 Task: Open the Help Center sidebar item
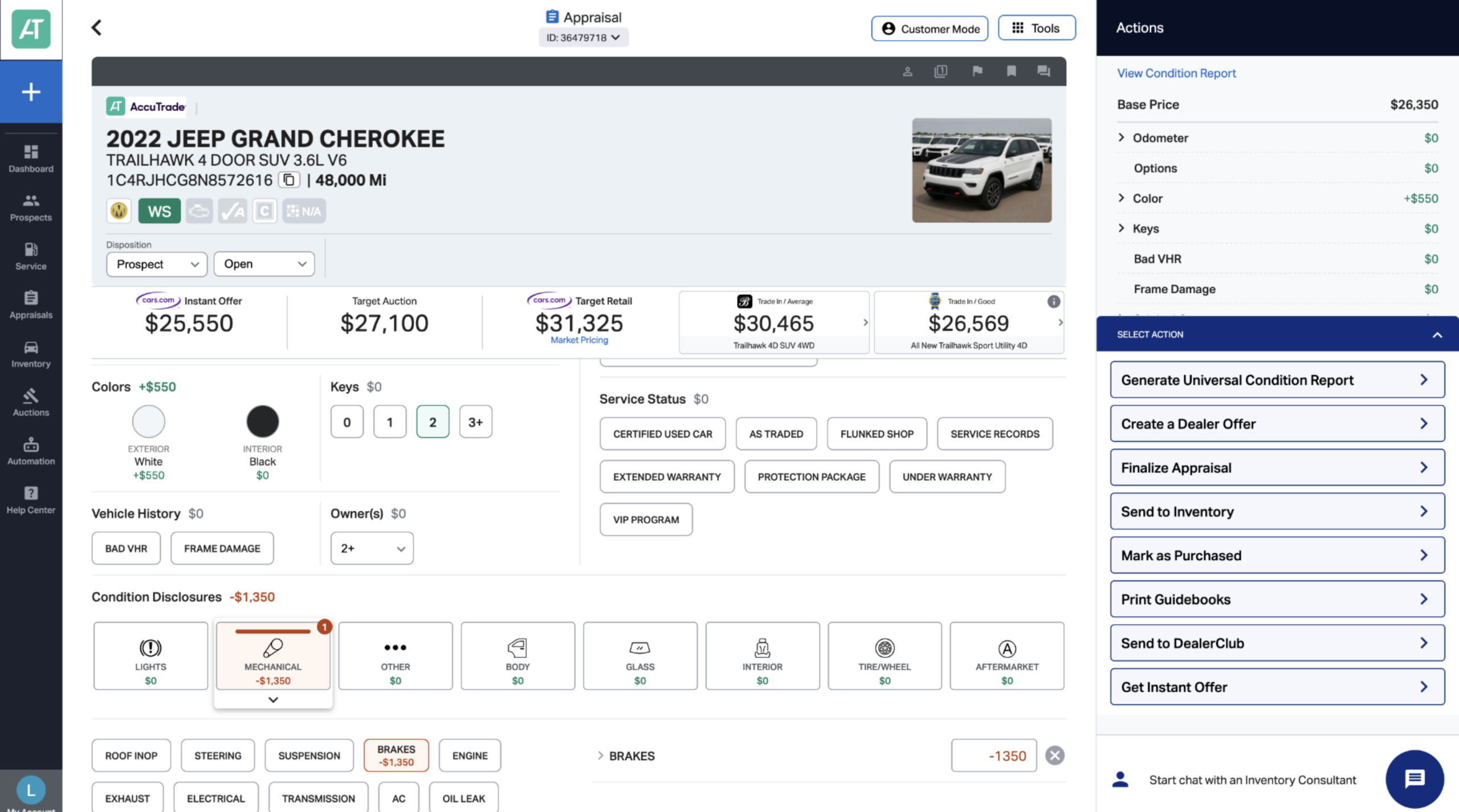(x=31, y=500)
